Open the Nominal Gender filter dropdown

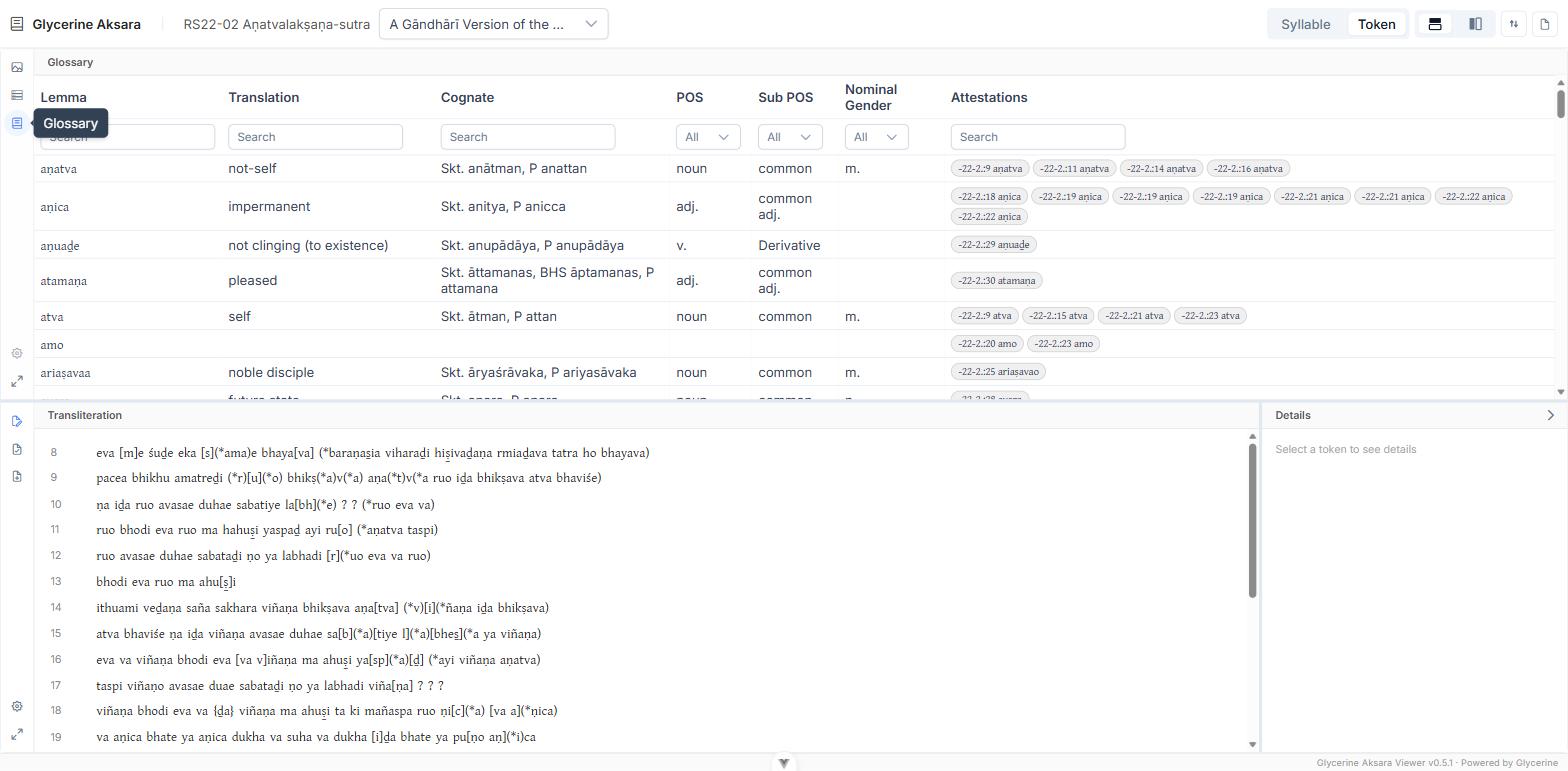[877, 137]
